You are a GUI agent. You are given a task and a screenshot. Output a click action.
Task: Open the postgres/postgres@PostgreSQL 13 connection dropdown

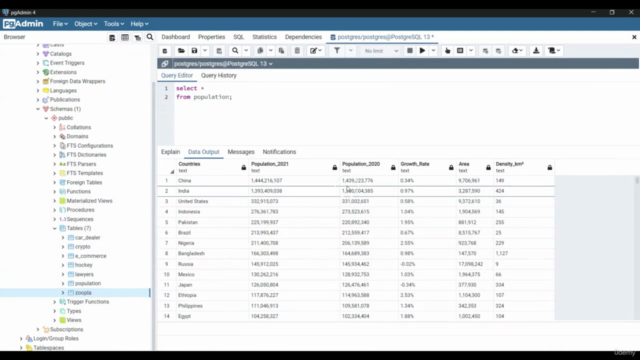[x=223, y=64]
